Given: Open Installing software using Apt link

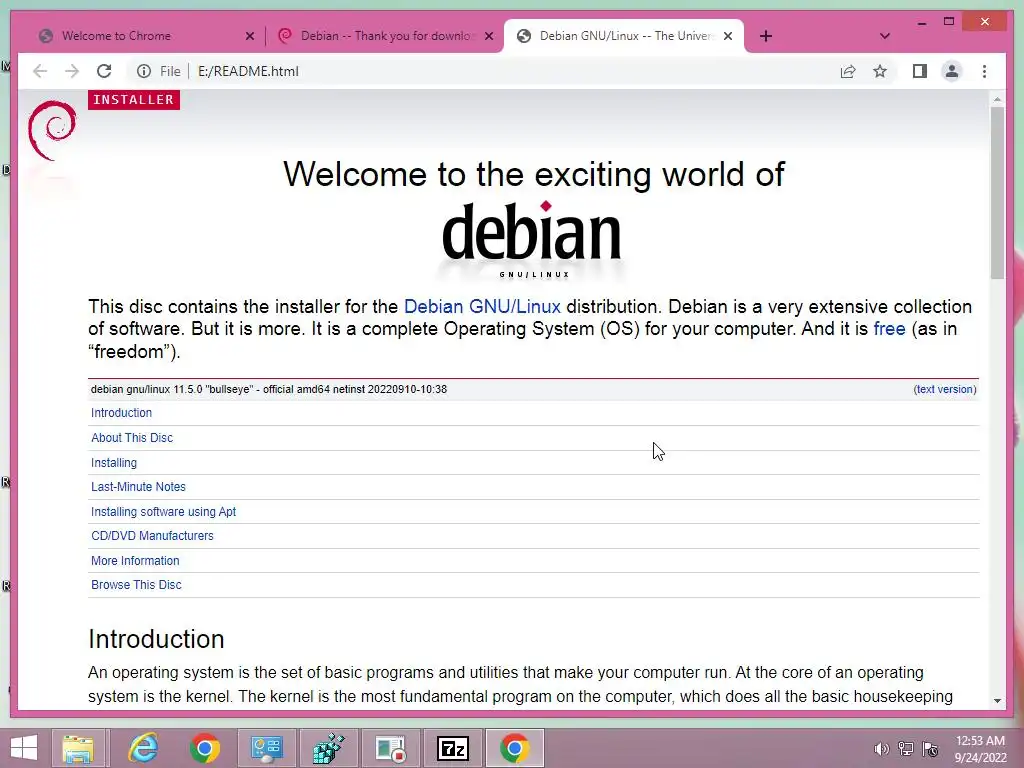Looking at the screenshot, I should point(163,511).
